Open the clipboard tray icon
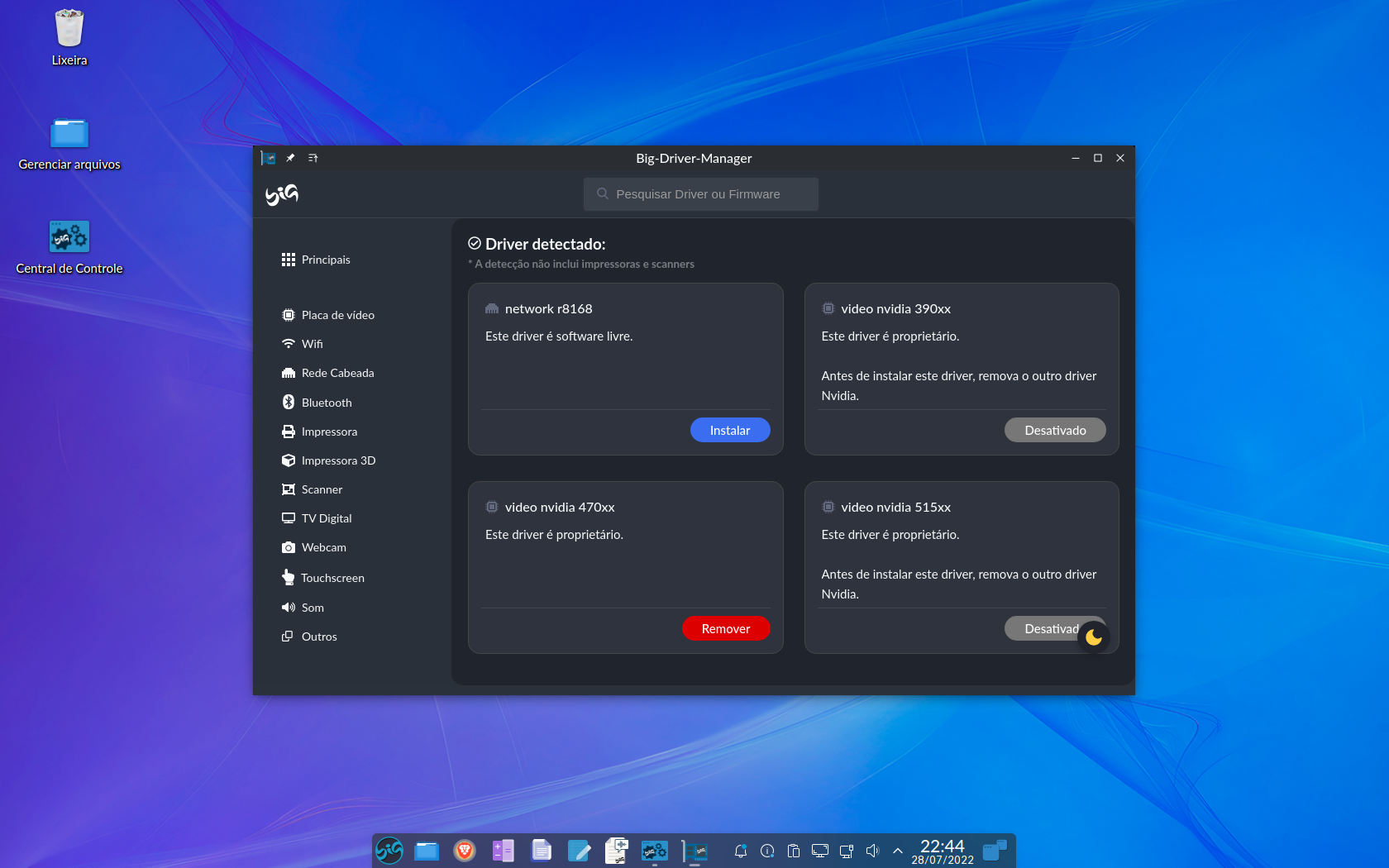Screen dimensions: 1389x868 (x=794, y=851)
